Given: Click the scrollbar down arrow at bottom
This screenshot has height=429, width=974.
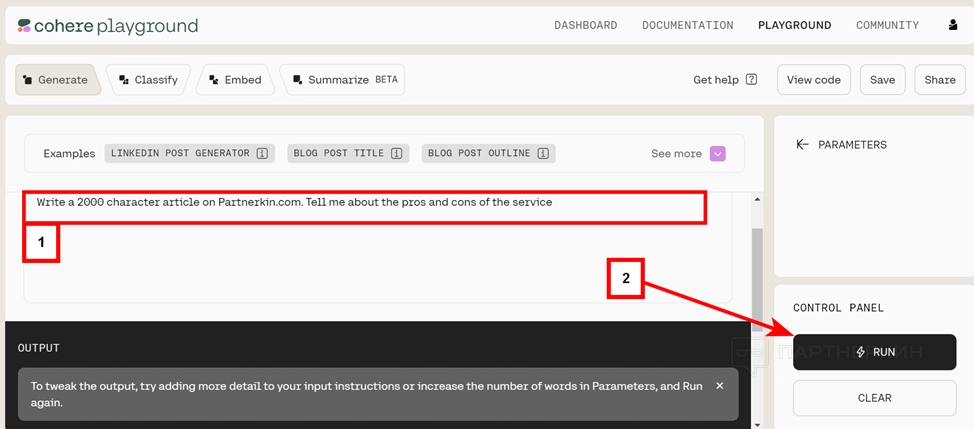Looking at the screenshot, I should [x=756, y=424].
